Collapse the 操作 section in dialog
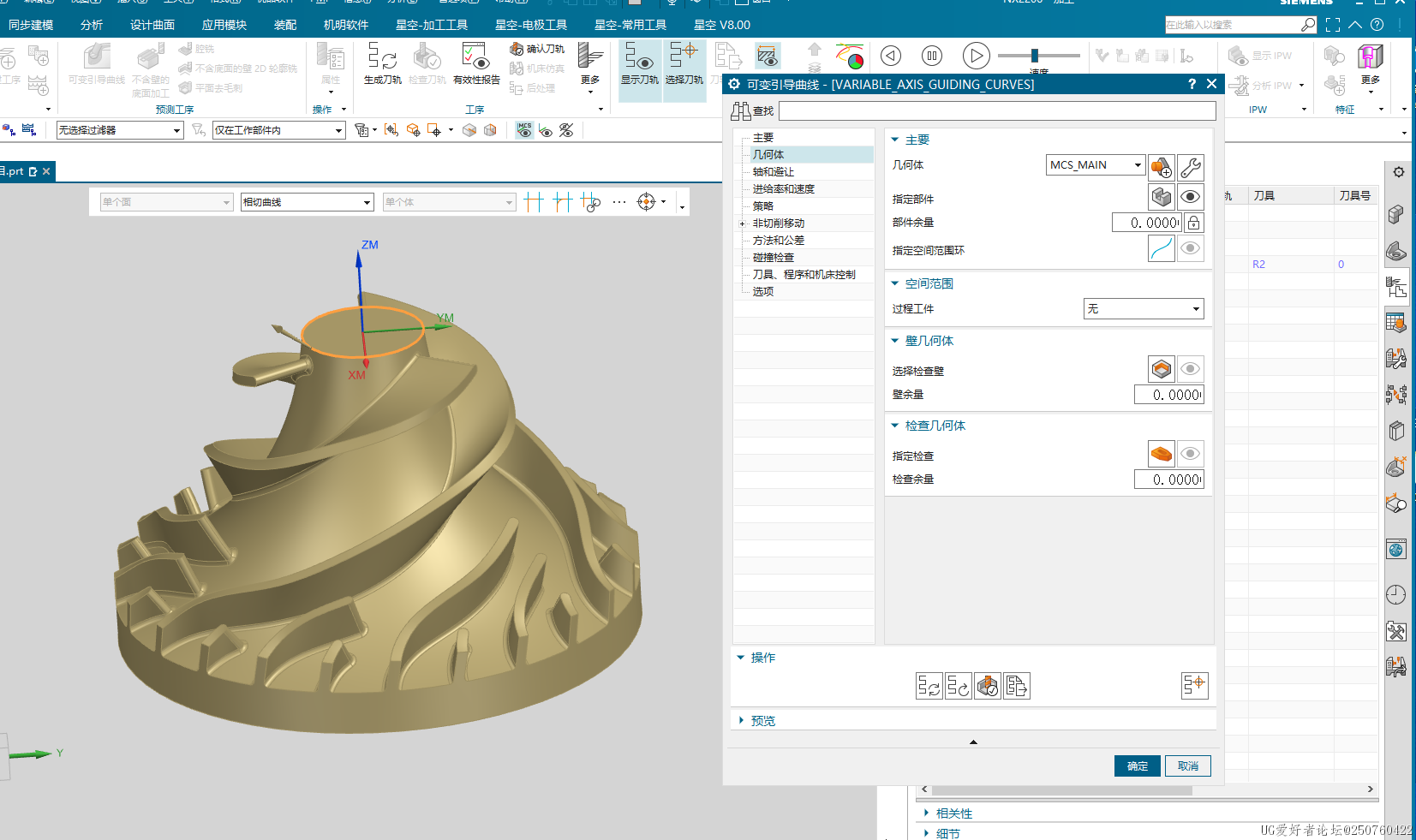This screenshot has width=1416, height=840. tap(756, 658)
